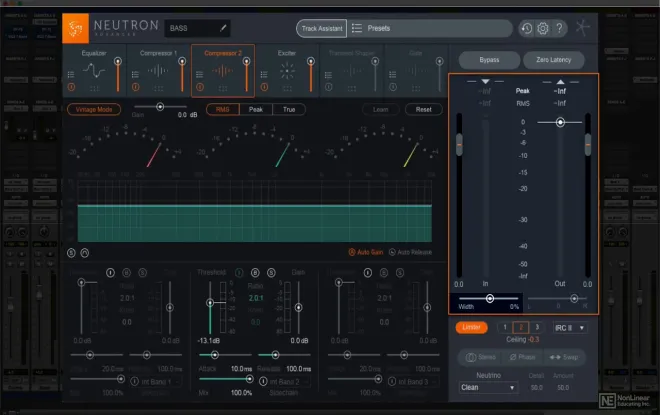Screen dimensions: 660x415
Task: Select Peak detection mode
Action: [x=255, y=109]
